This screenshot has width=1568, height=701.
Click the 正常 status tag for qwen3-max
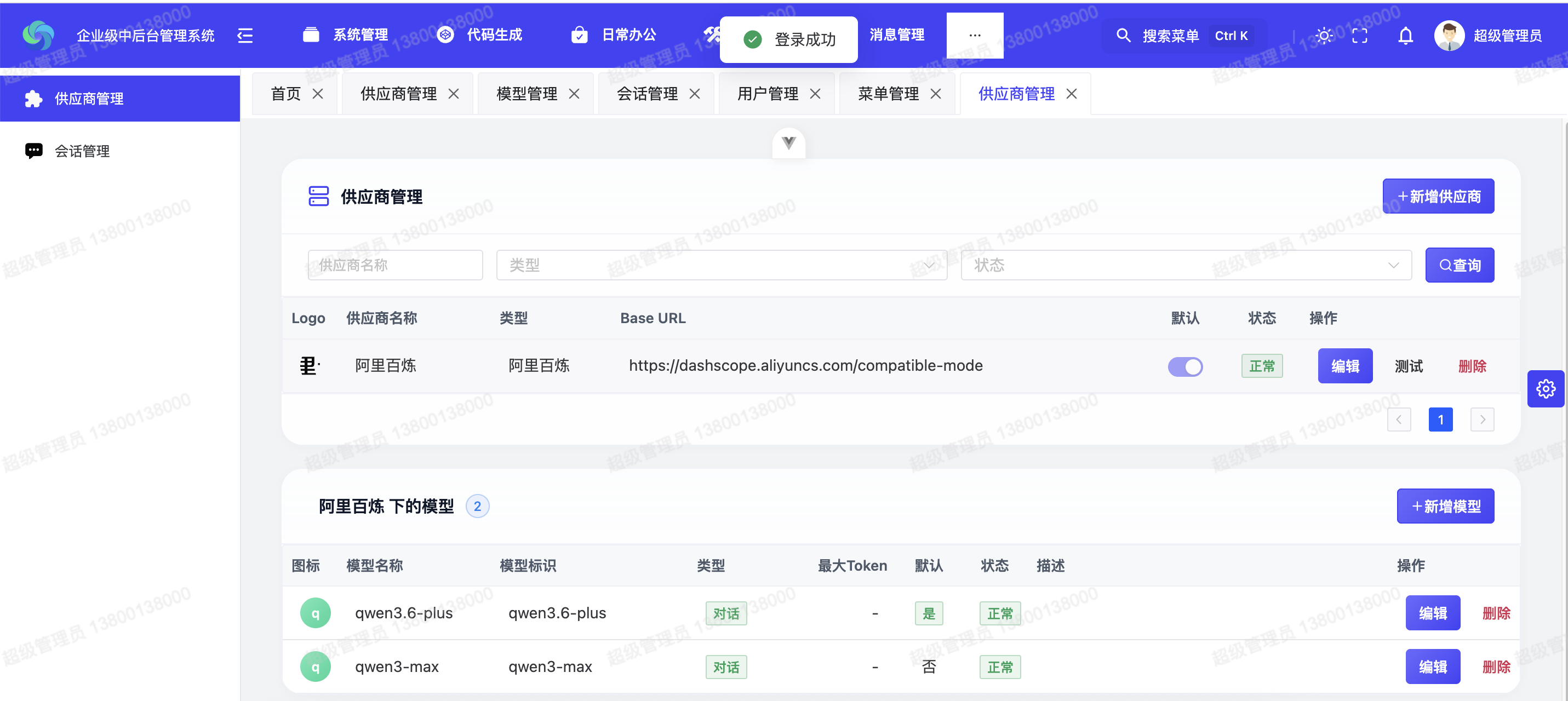(1000, 667)
